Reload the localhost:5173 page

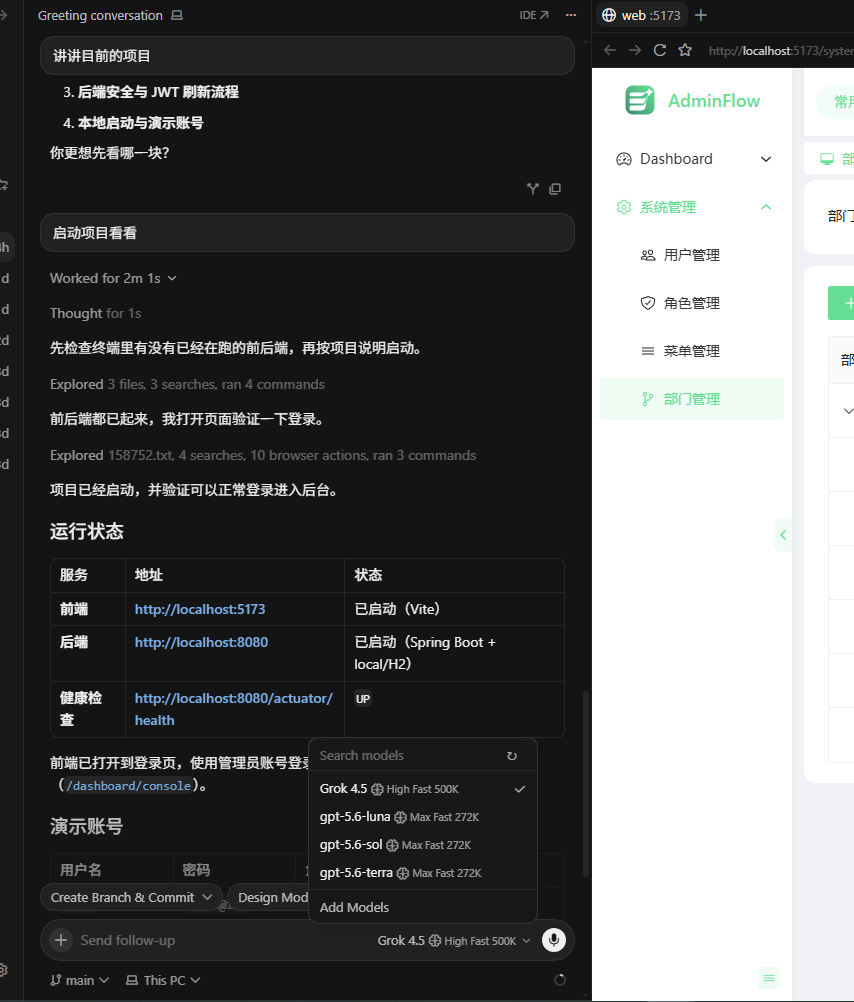coord(660,50)
